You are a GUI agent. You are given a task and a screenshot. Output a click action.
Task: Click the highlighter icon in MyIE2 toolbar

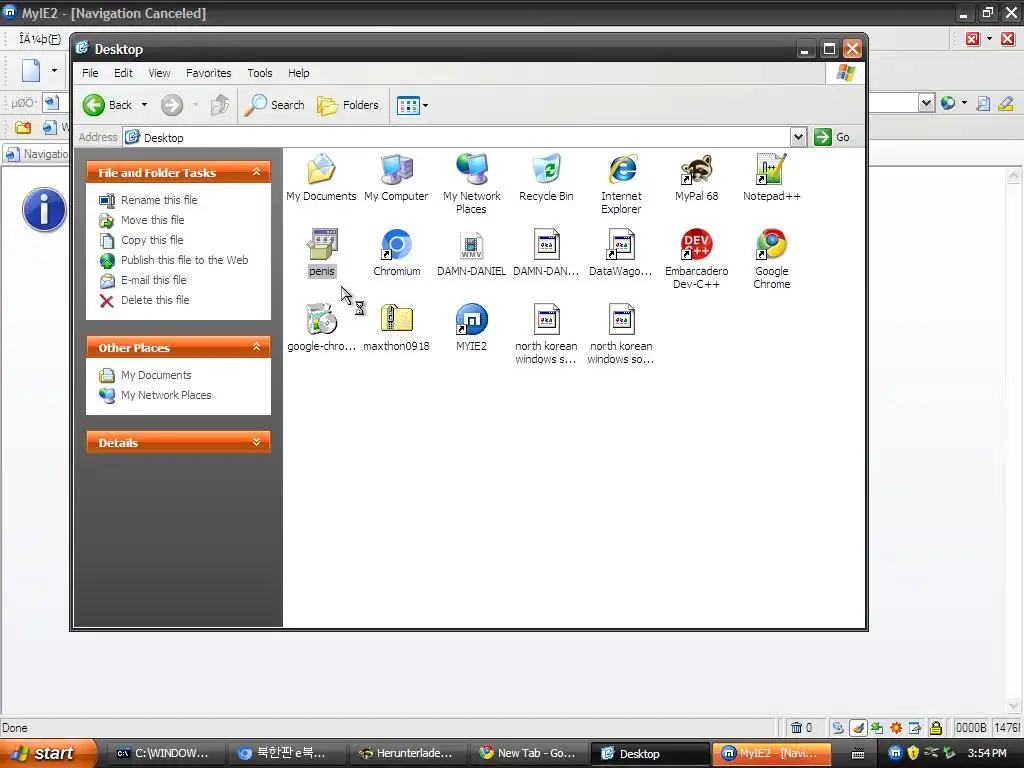pos(1005,103)
